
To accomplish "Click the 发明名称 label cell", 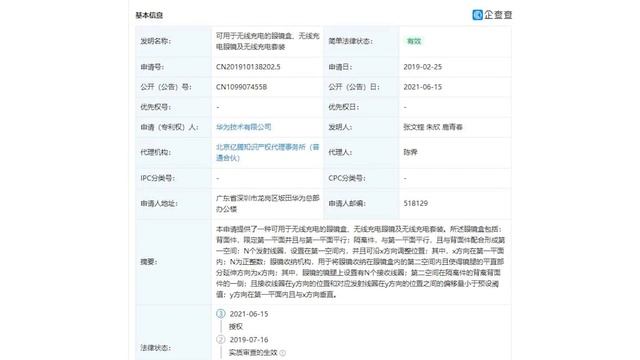I will (173, 41).
